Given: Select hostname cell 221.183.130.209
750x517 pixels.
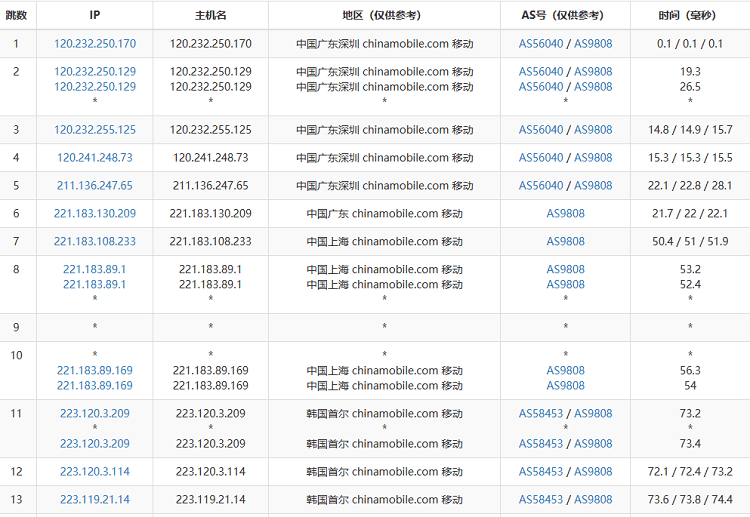Looking at the screenshot, I should click(x=210, y=213).
